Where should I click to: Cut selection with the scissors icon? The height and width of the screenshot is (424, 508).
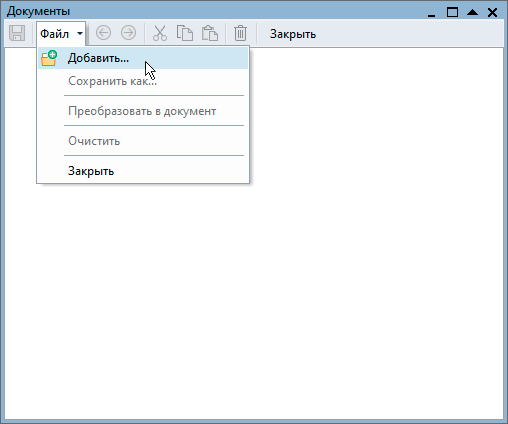[x=160, y=33]
